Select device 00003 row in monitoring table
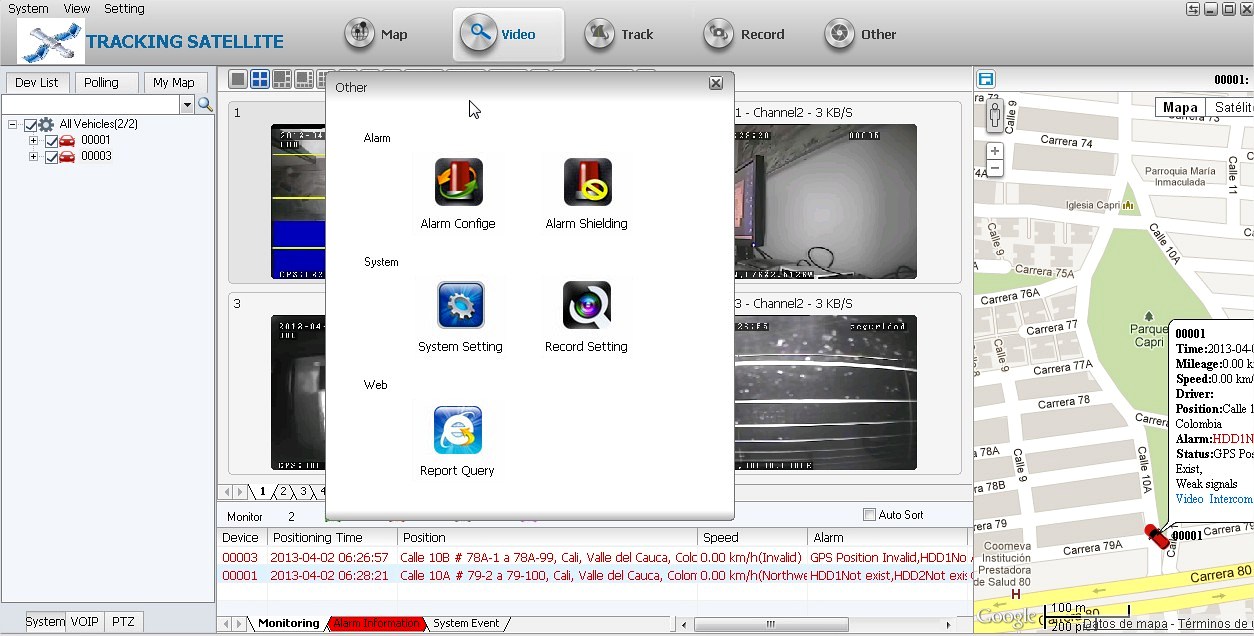This screenshot has height=636, width=1254. 594,557
